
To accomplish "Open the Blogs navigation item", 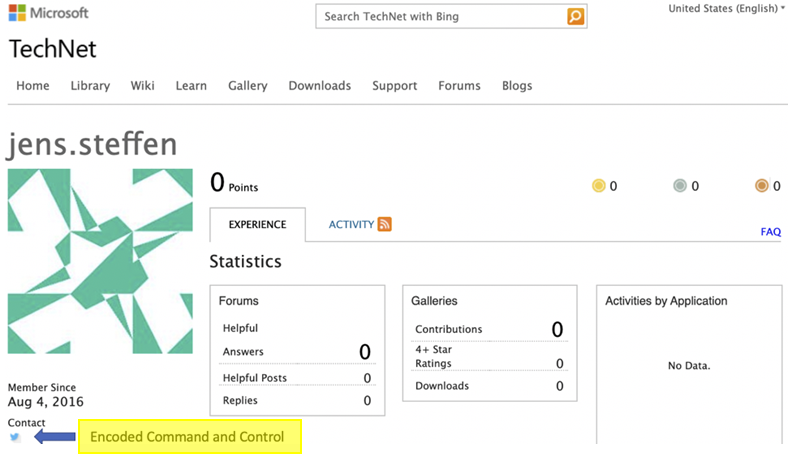I will (x=517, y=86).
